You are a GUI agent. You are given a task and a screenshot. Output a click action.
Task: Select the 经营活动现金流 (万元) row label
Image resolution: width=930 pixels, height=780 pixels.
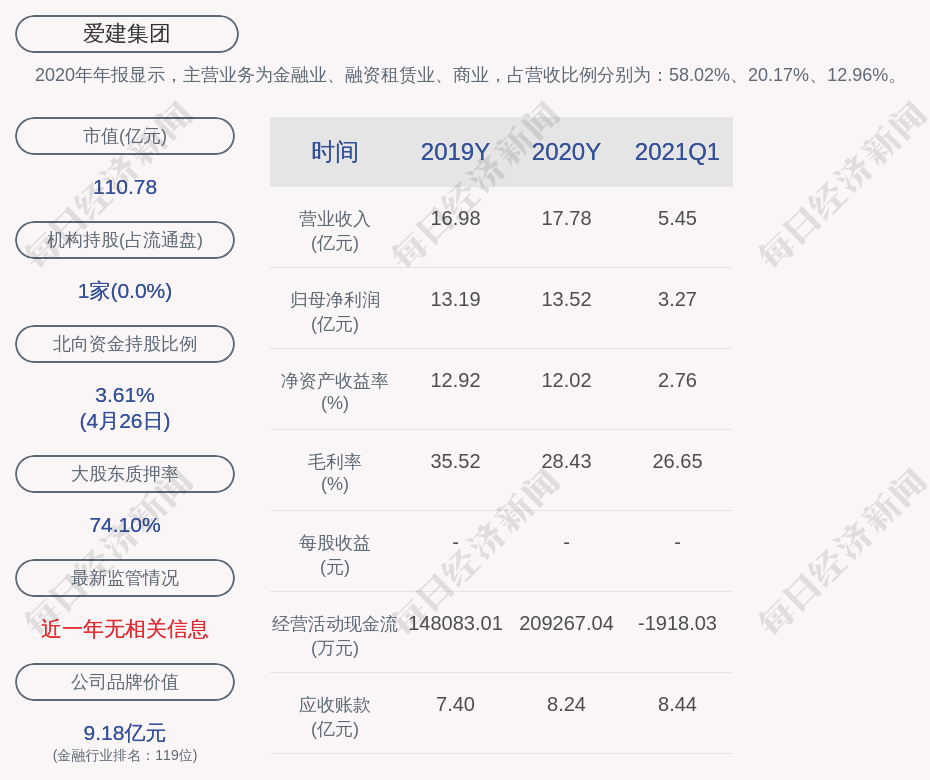point(335,636)
